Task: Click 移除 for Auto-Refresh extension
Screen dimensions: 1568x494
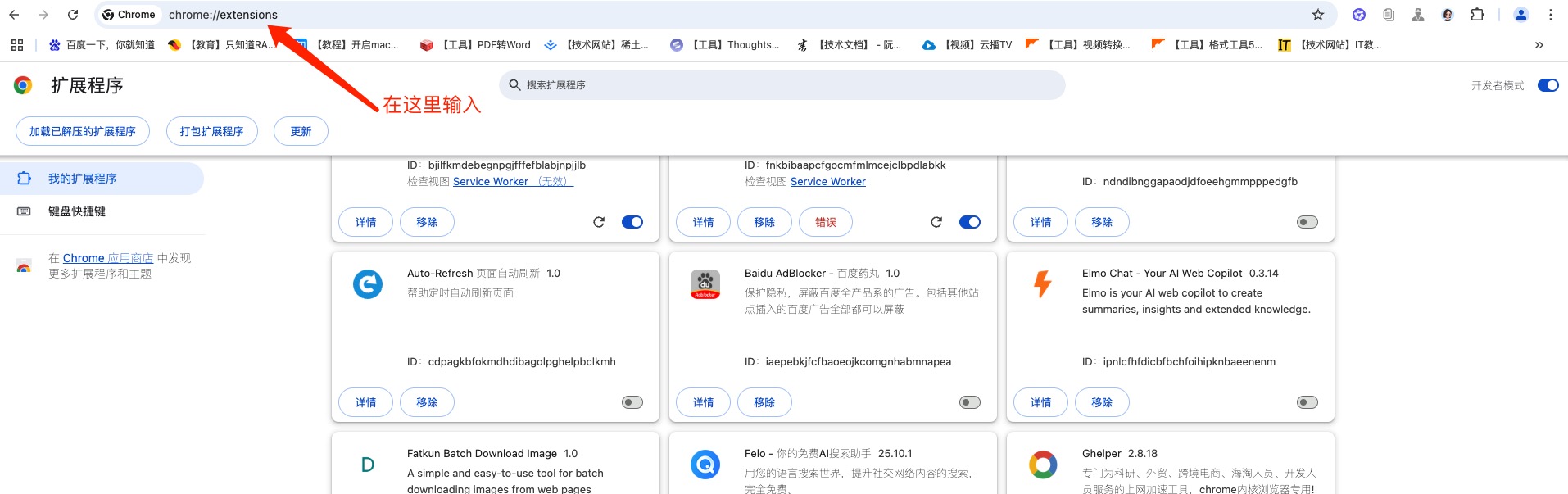Action: click(x=427, y=402)
